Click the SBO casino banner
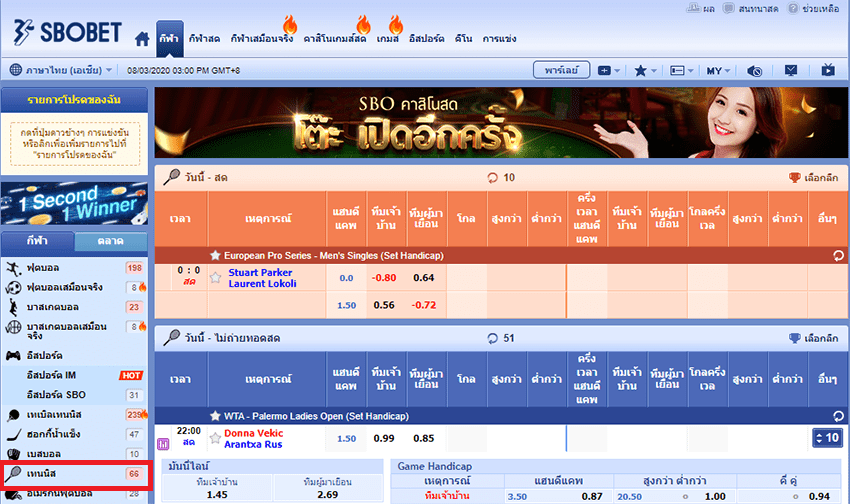 [501, 123]
